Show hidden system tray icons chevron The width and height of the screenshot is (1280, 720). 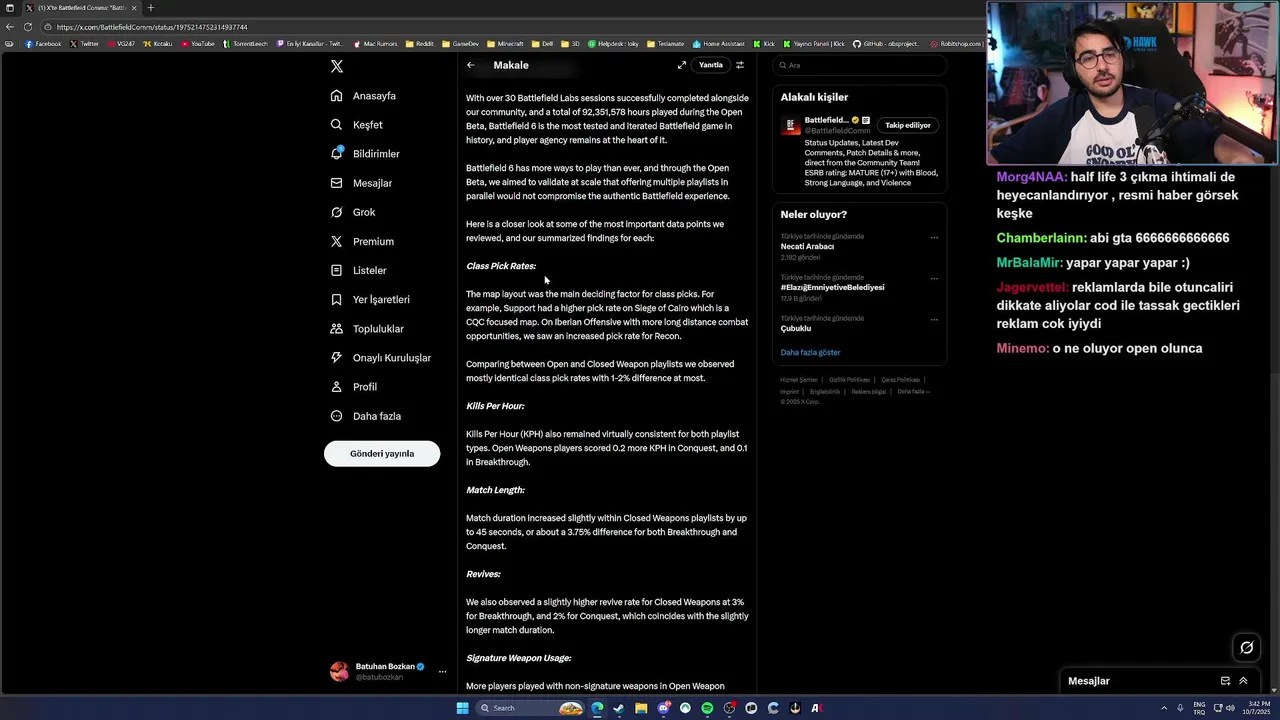point(1164,708)
